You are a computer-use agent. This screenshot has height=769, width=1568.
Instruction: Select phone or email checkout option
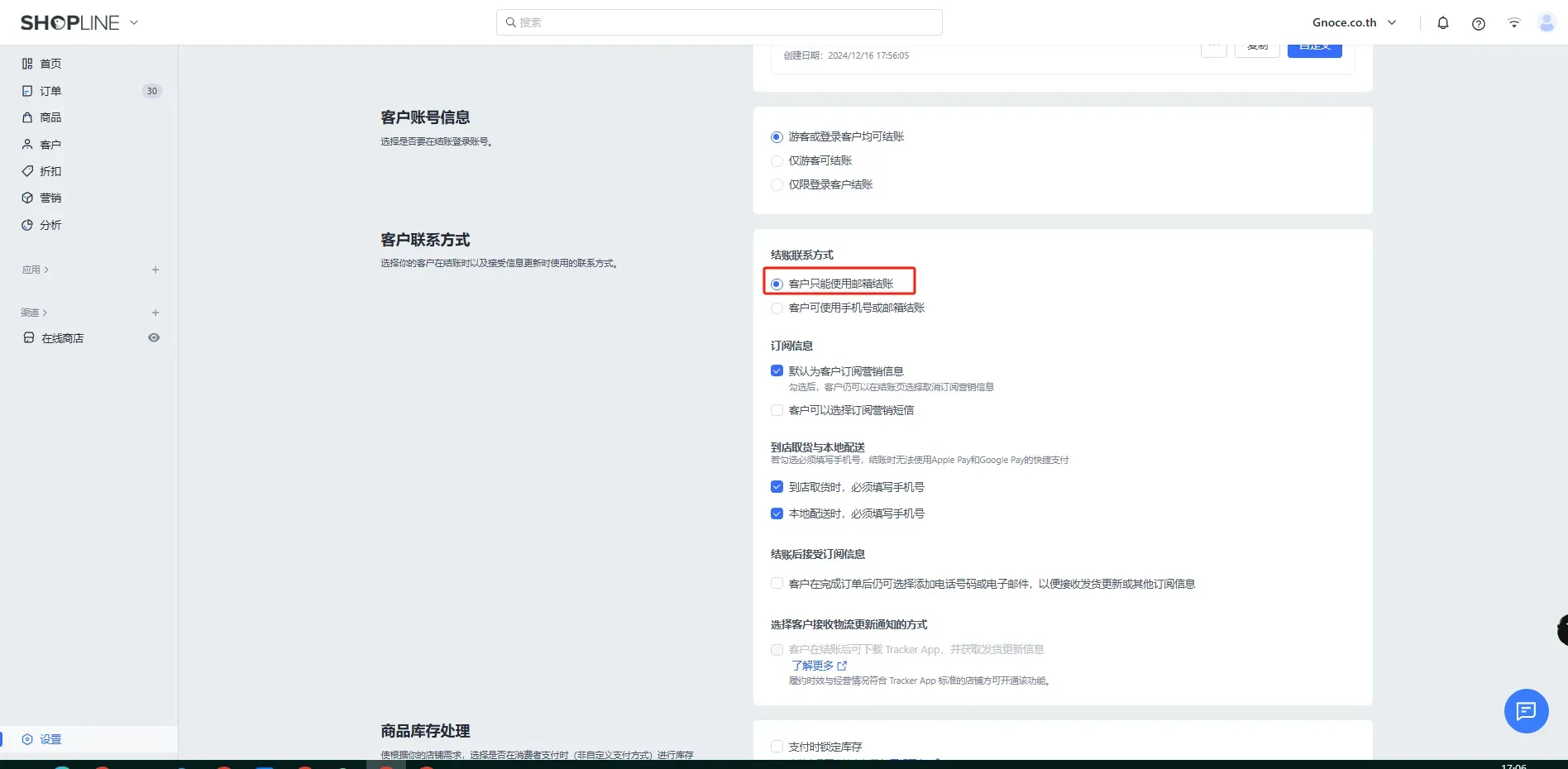pos(777,308)
